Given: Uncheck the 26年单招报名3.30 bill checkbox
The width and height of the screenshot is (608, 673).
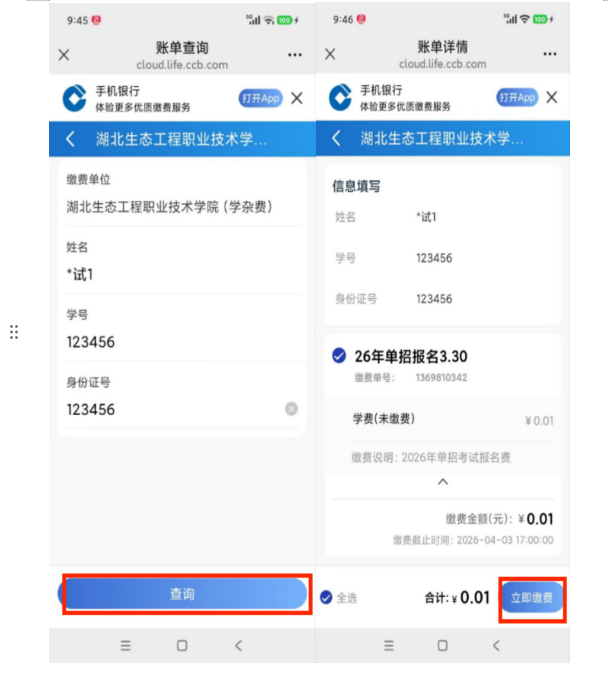Looking at the screenshot, I should (x=339, y=356).
